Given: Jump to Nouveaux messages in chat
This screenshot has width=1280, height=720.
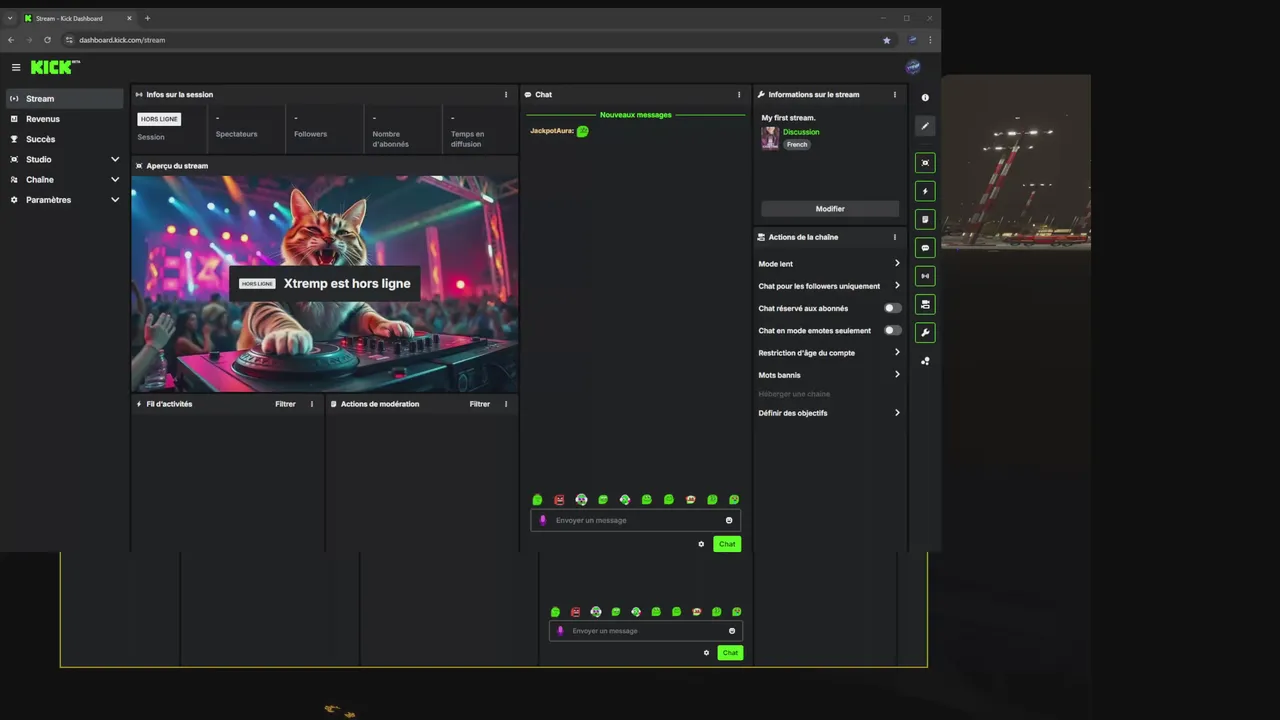Looking at the screenshot, I should 636,115.
